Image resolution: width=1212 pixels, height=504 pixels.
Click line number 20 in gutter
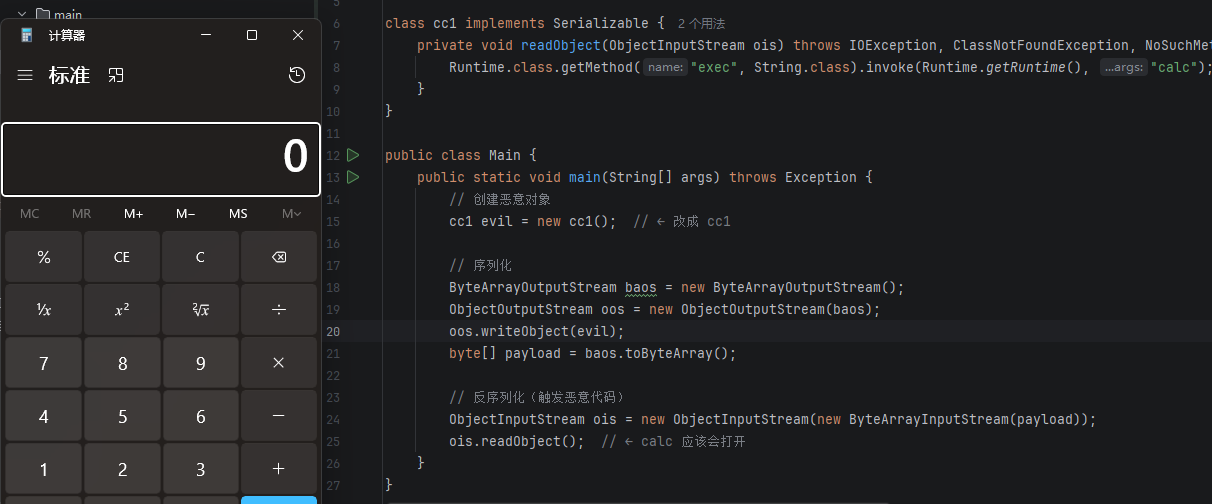[x=333, y=331]
